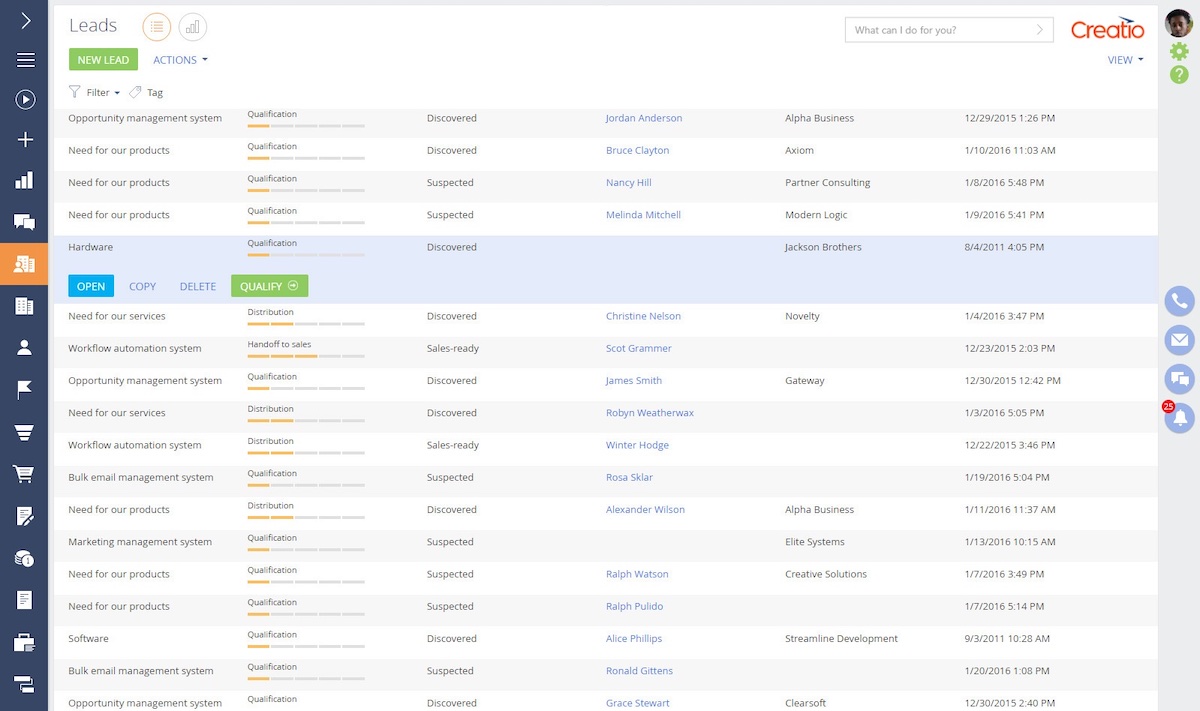Open the ACTIONS dropdown menu
The height and width of the screenshot is (711, 1200).
coord(180,60)
